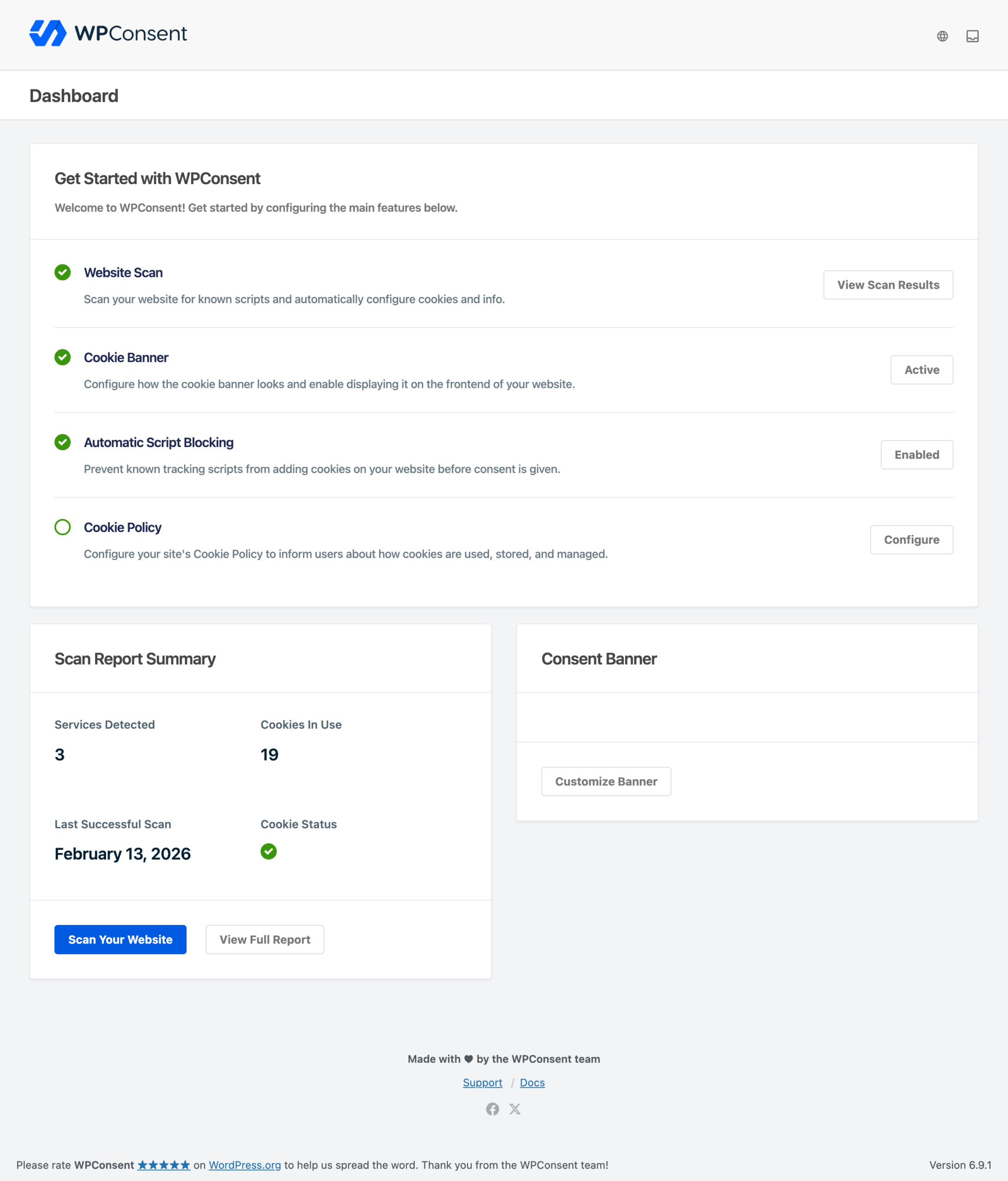Image resolution: width=1008 pixels, height=1181 pixels.
Task: Open the Docs link in the footer
Action: coord(532,1082)
